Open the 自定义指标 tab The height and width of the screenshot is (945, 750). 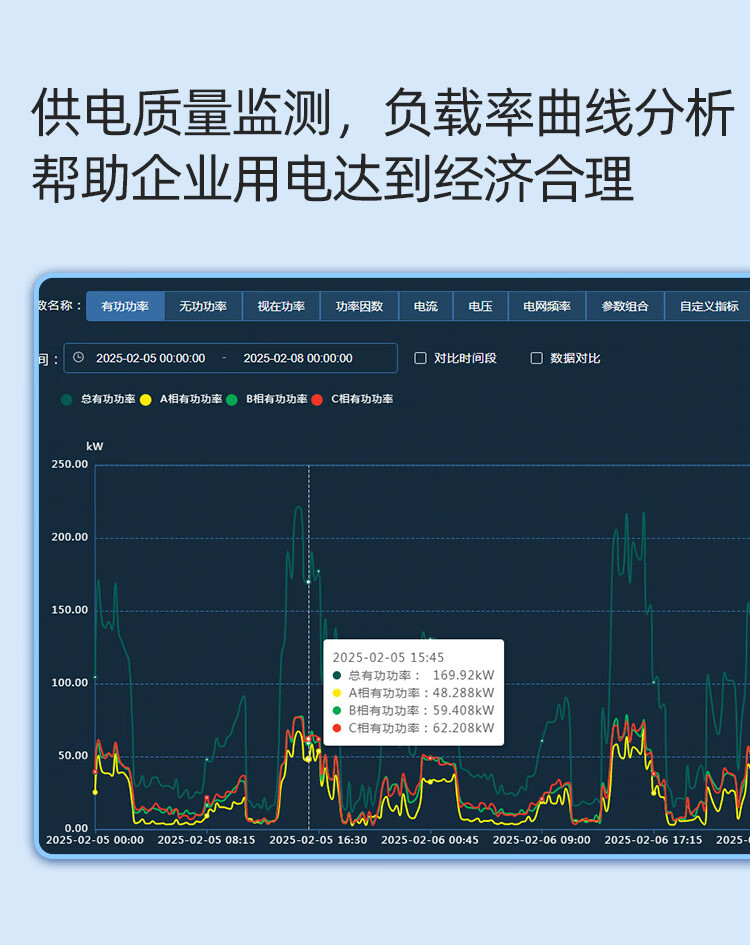tap(708, 306)
